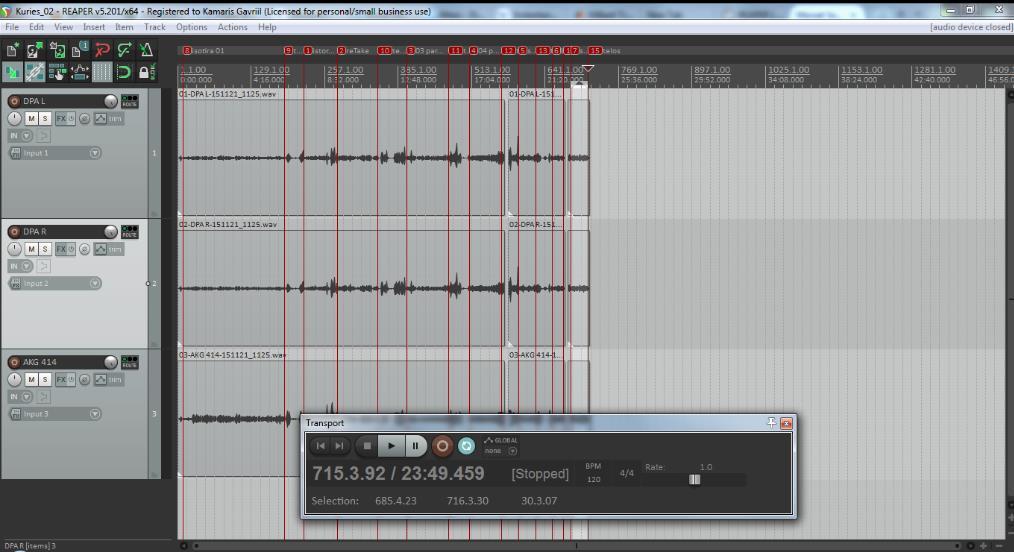Viewport: 1014px width, 552px height.
Task: Toggle the auto-crossfade toolbar icon
Action: click(12, 72)
